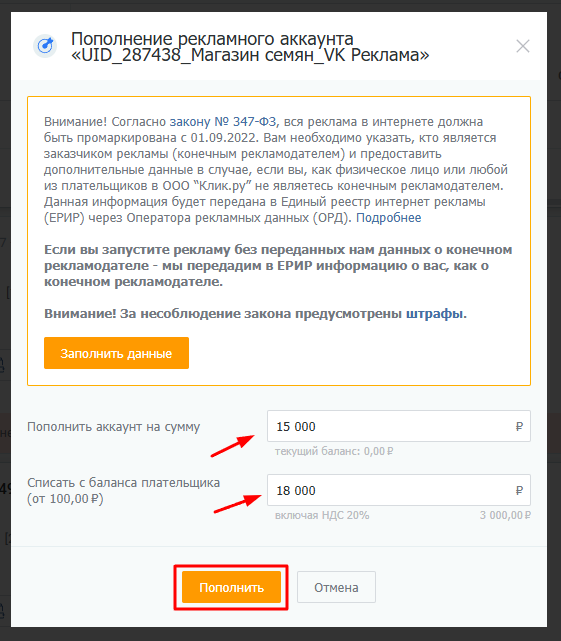Click the dialog title with account name
Viewport: 561px width, 641px height.
[x=250, y=47]
